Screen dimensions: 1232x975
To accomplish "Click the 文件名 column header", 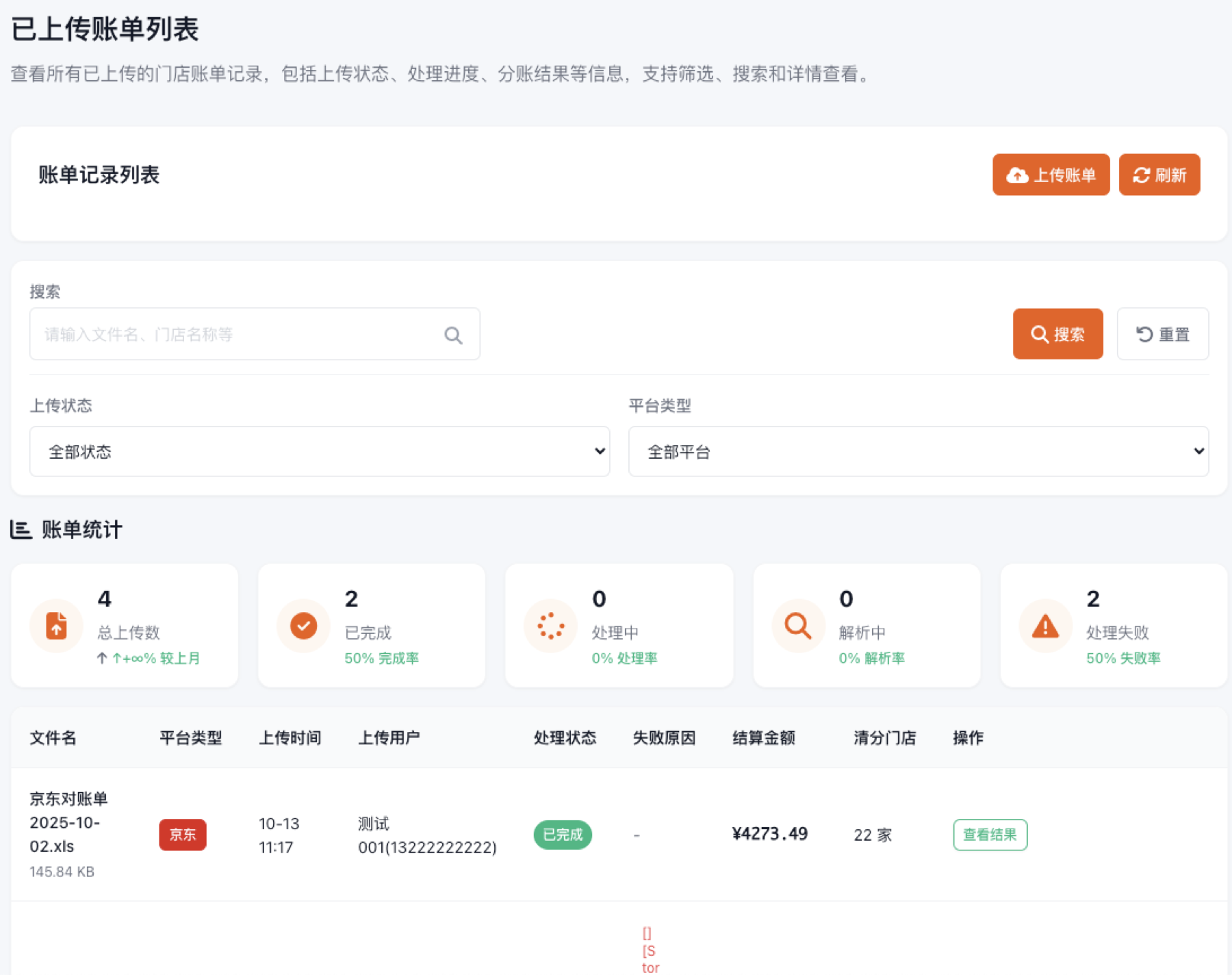I will (53, 737).
